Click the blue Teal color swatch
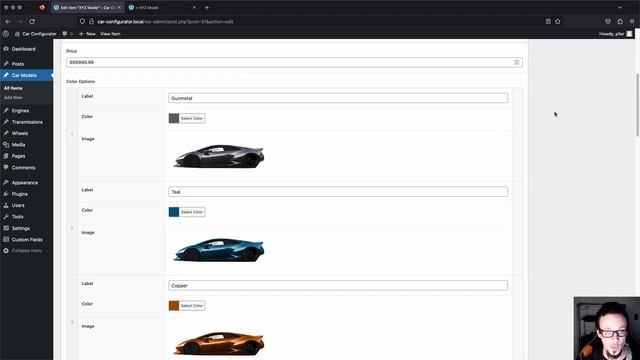This screenshot has width=640, height=360. tap(174, 212)
